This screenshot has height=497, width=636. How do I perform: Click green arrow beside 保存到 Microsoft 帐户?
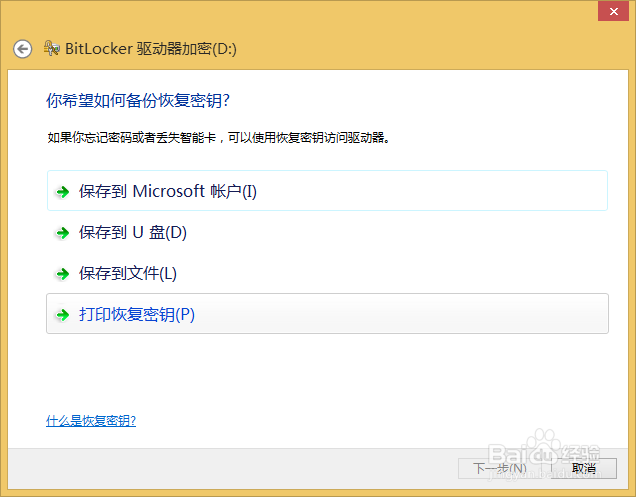pos(62,191)
